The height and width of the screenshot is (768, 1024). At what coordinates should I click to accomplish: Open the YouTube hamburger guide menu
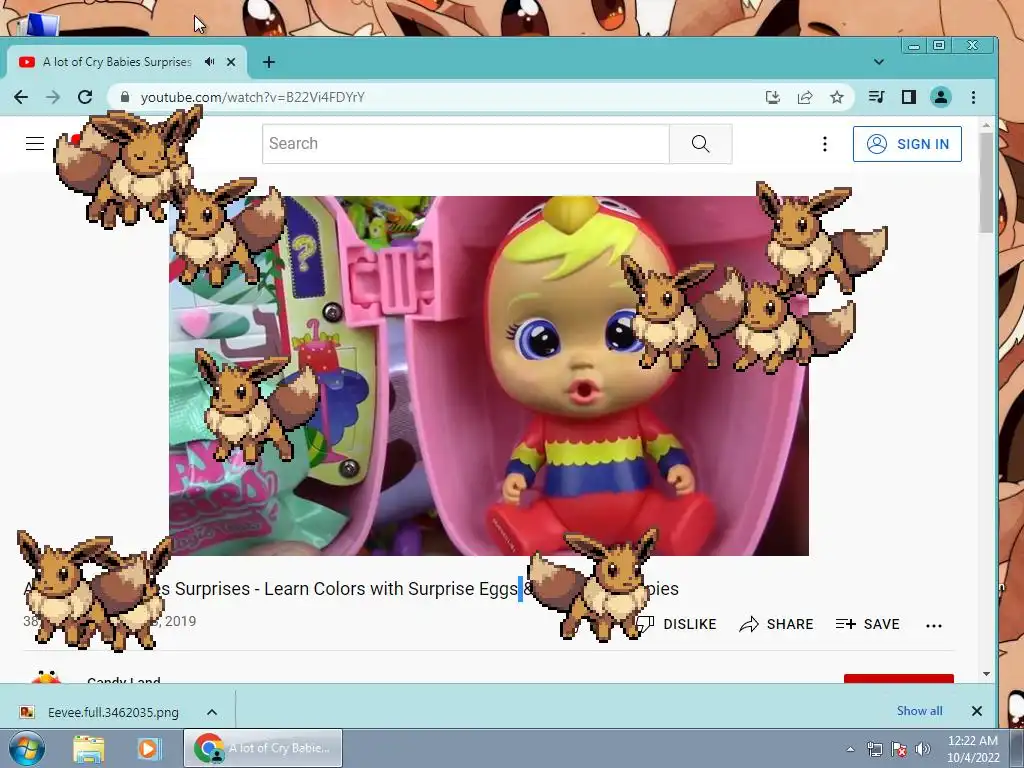coord(35,144)
